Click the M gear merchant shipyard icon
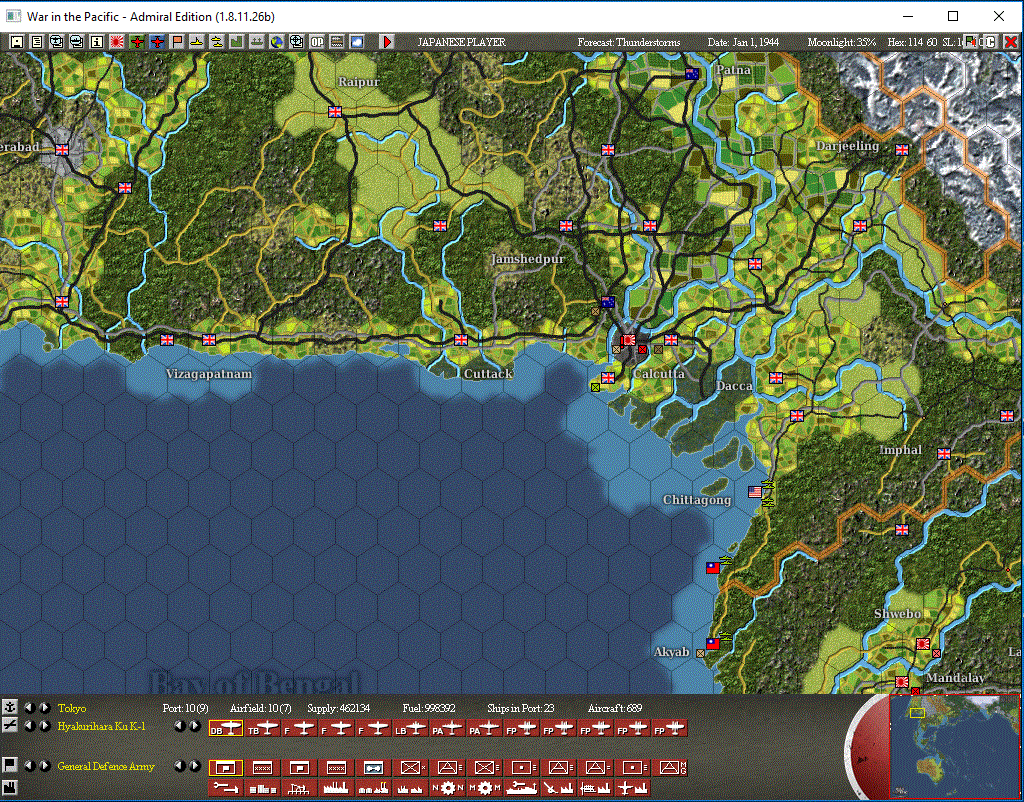This screenshot has width=1024, height=802. tap(485, 788)
